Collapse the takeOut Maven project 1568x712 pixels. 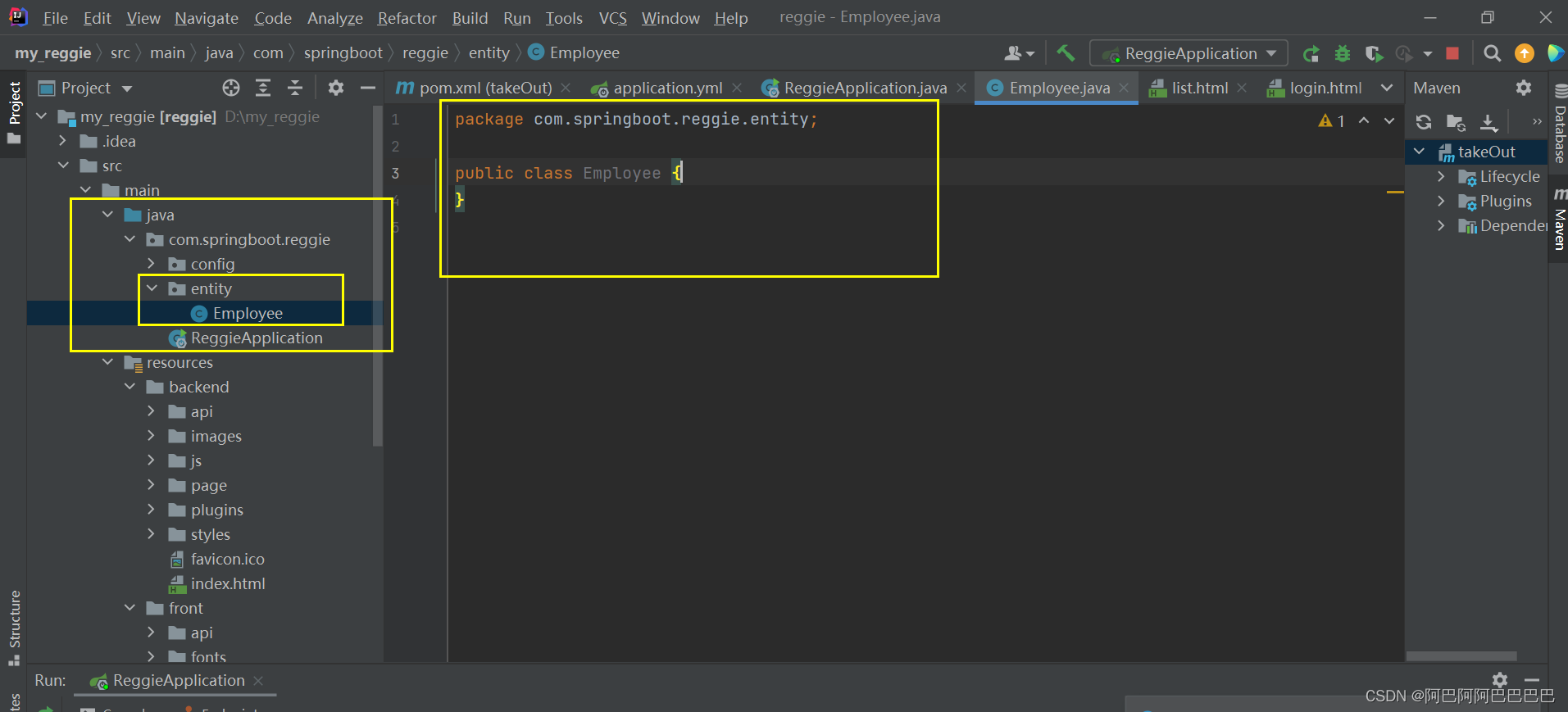(x=1419, y=152)
